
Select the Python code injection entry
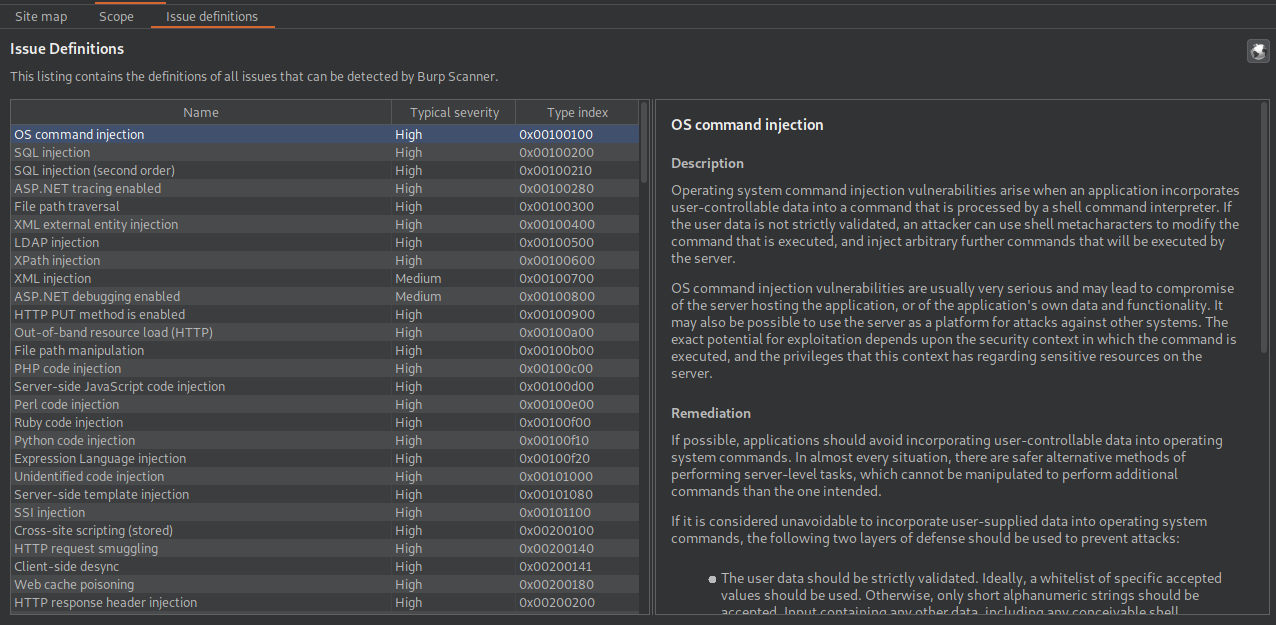point(325,440)
